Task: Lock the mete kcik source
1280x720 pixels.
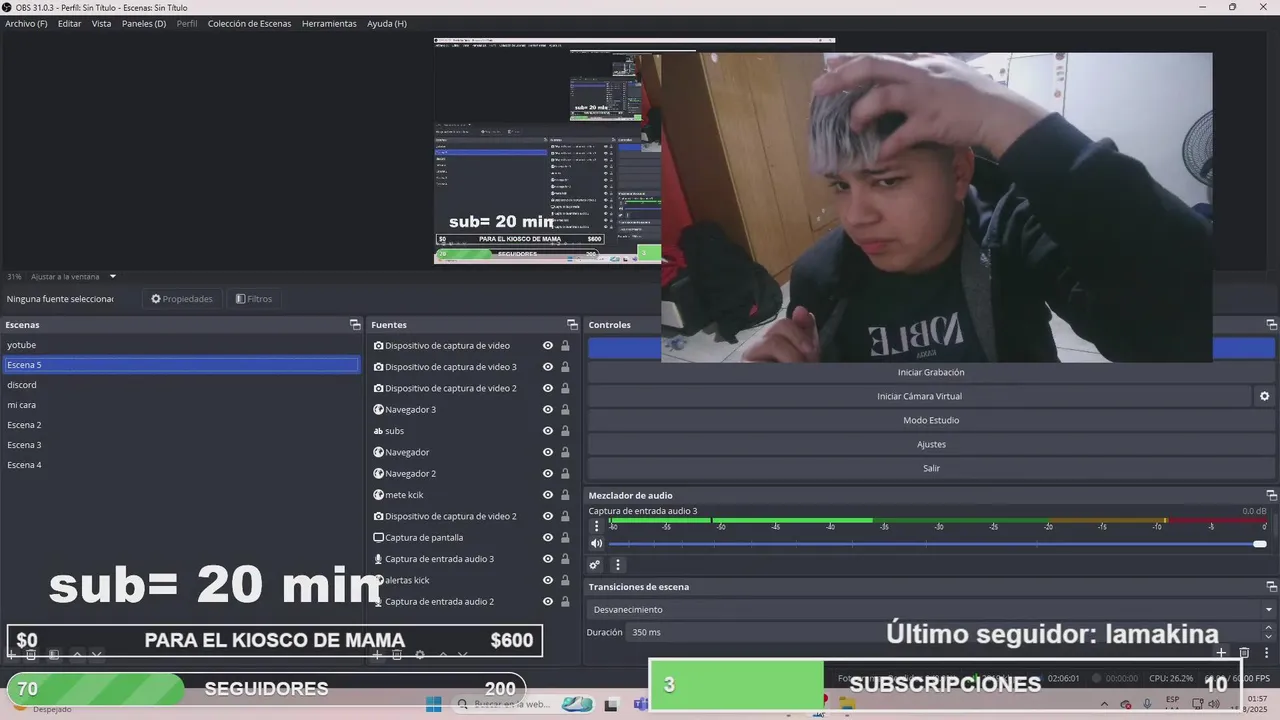Action: tap(565, 495)
